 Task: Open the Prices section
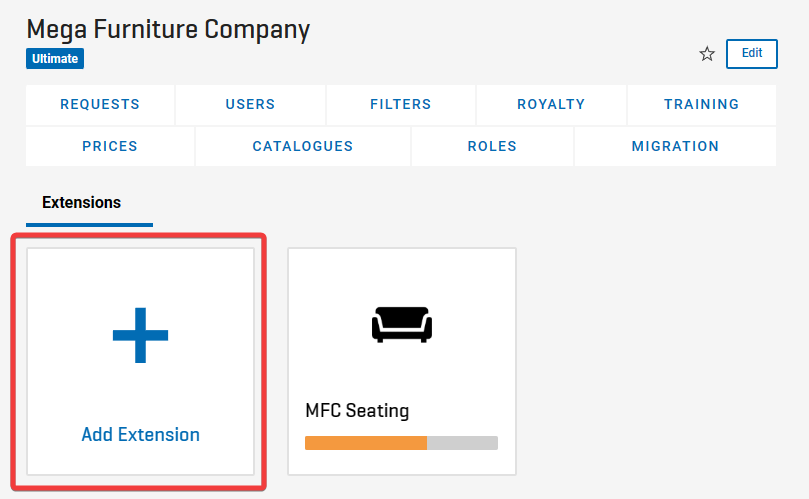110,146
